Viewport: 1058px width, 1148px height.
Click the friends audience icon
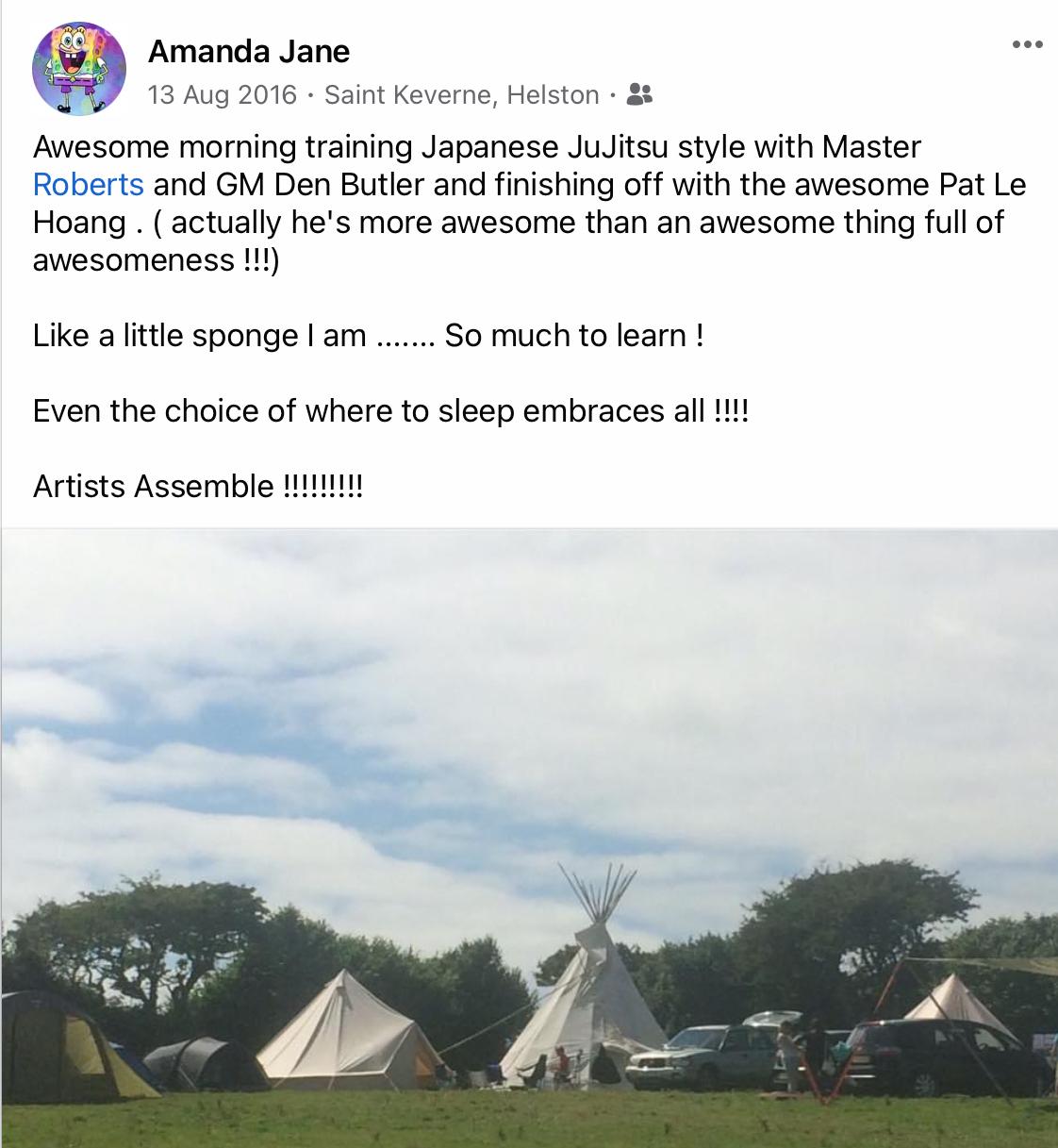[x=640, y=94]
